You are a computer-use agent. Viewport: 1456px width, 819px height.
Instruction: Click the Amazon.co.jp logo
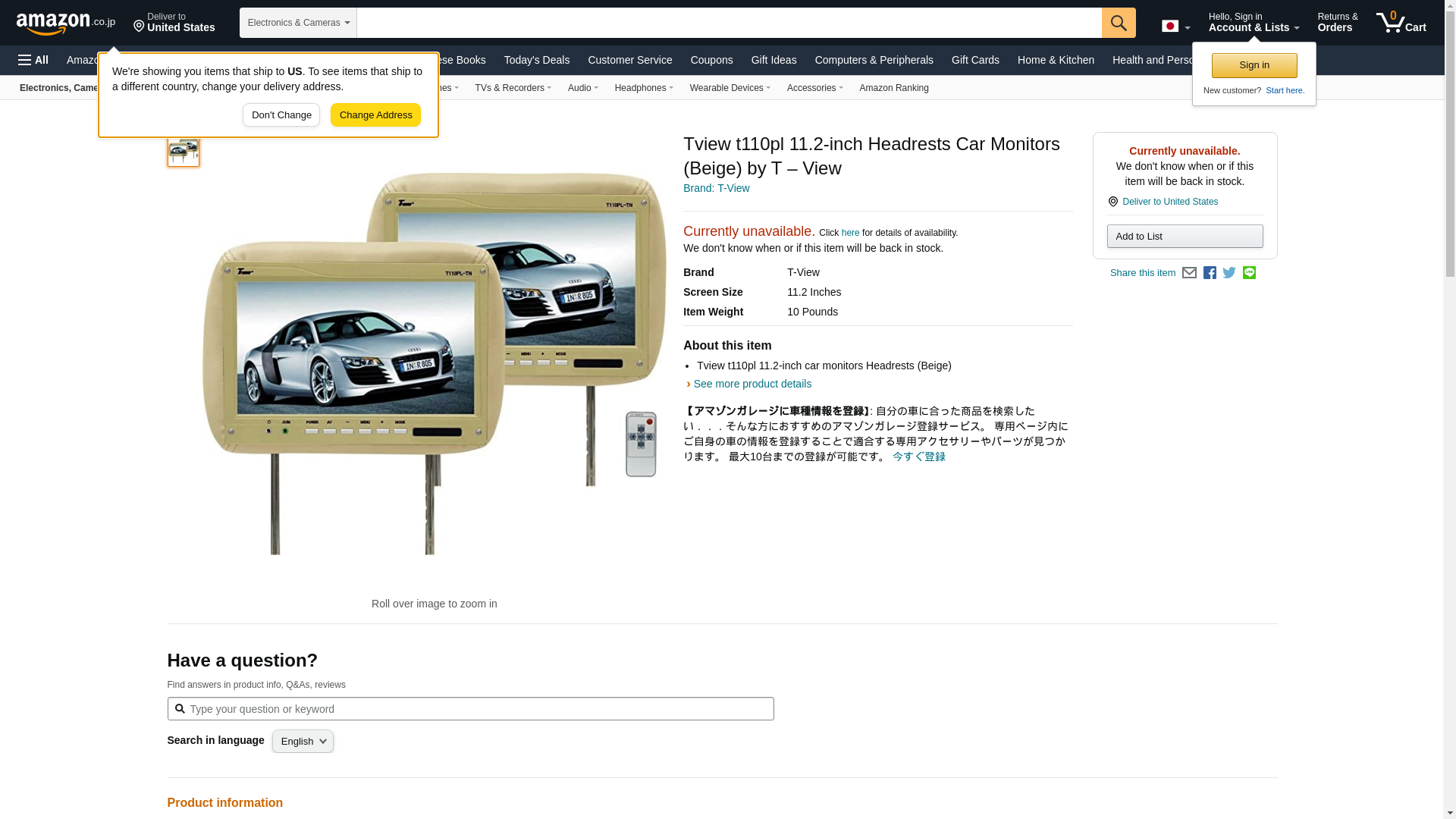65,24
